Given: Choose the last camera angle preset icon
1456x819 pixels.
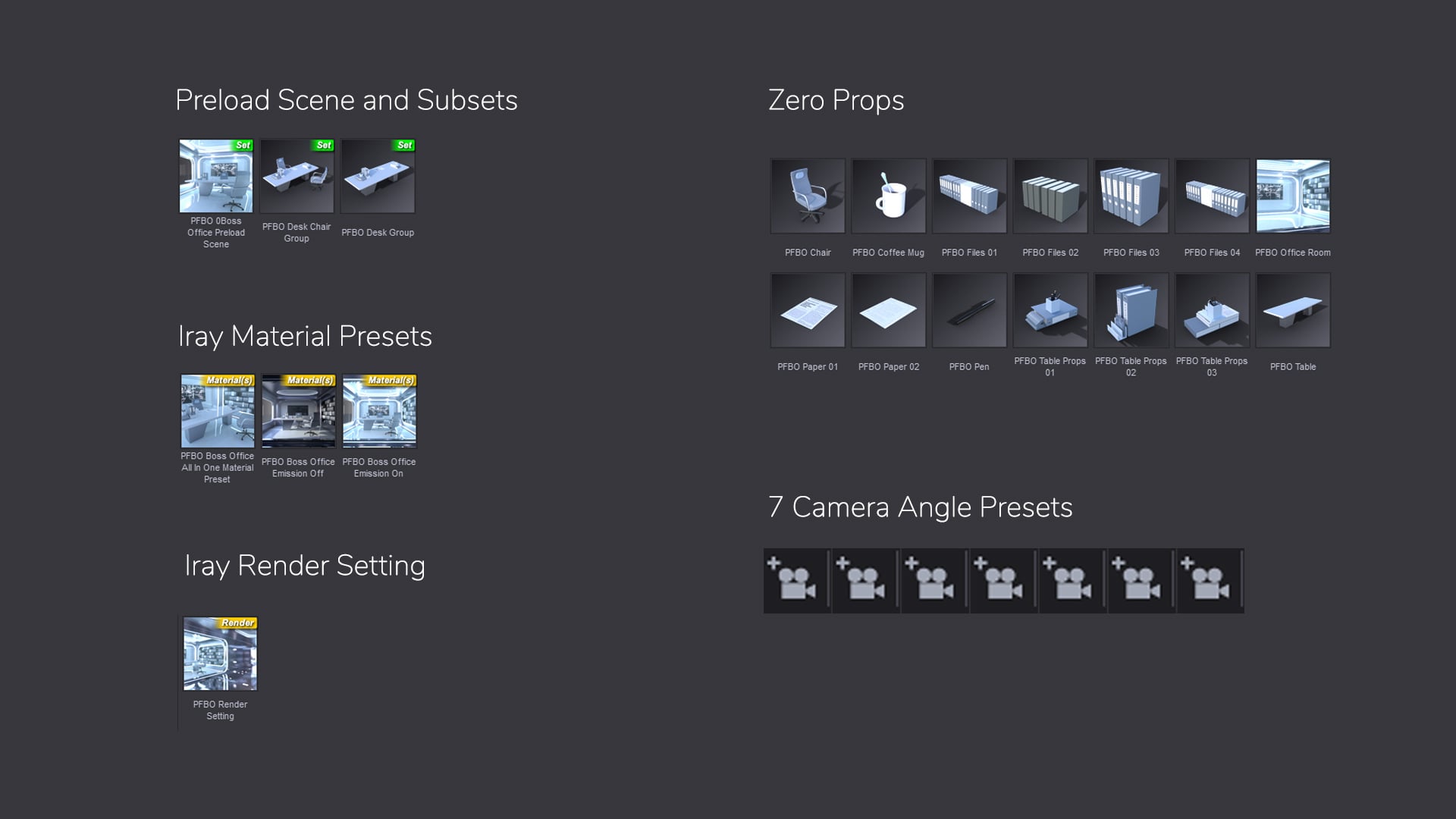Looking at the screenshot, I should (1209, 582).
